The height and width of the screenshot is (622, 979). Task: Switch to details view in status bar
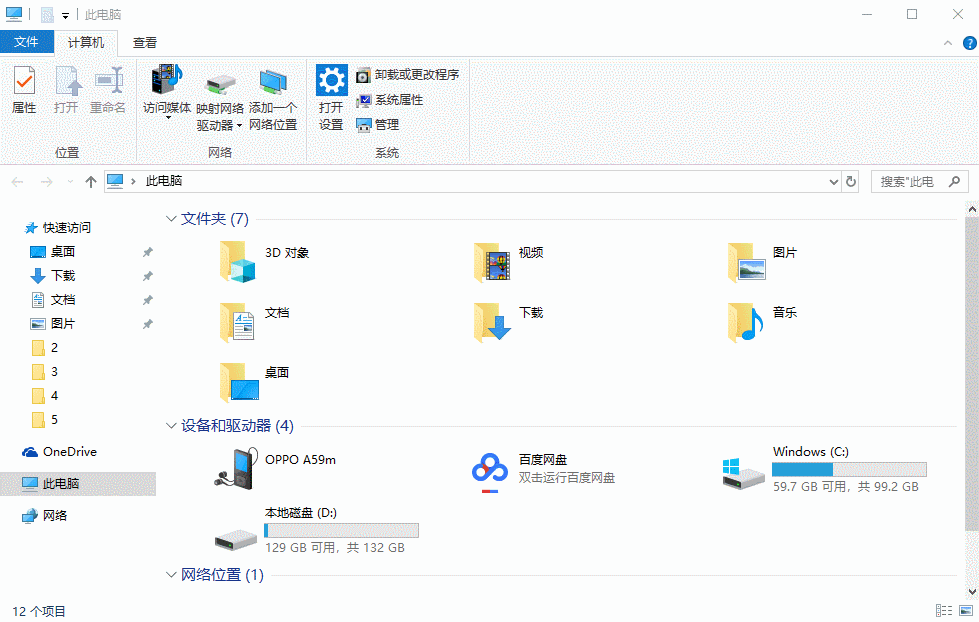[944, 610]
